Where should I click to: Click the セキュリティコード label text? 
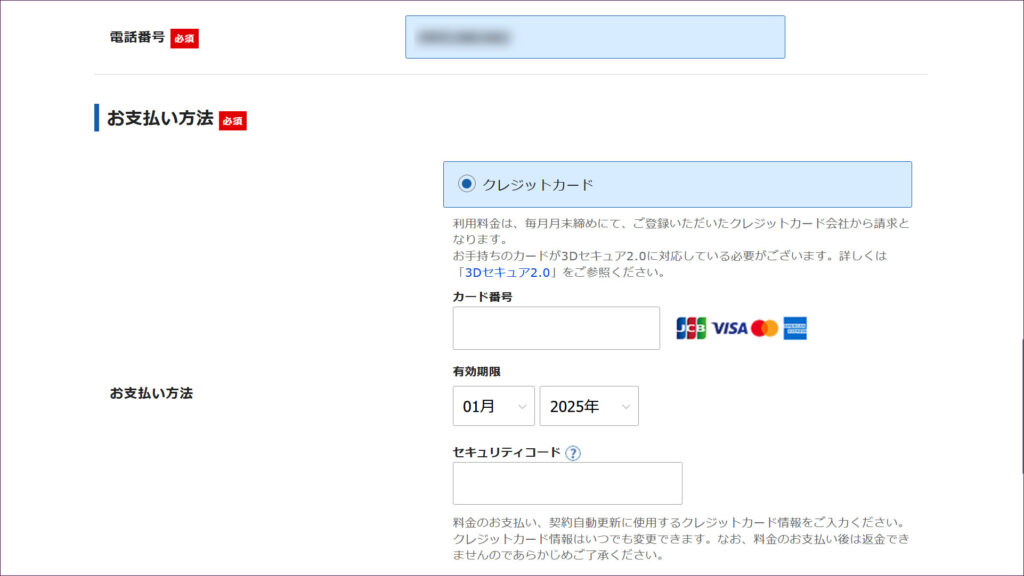pyautogui.click(x=506, y=452)
